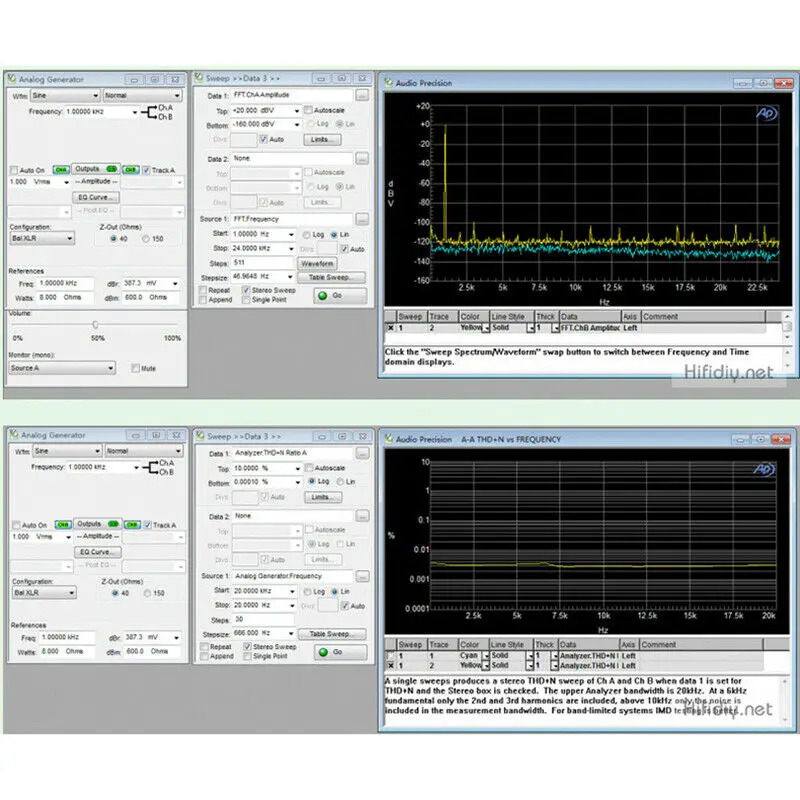Click the Comment column header in THD+N legend

pos(701,645)
